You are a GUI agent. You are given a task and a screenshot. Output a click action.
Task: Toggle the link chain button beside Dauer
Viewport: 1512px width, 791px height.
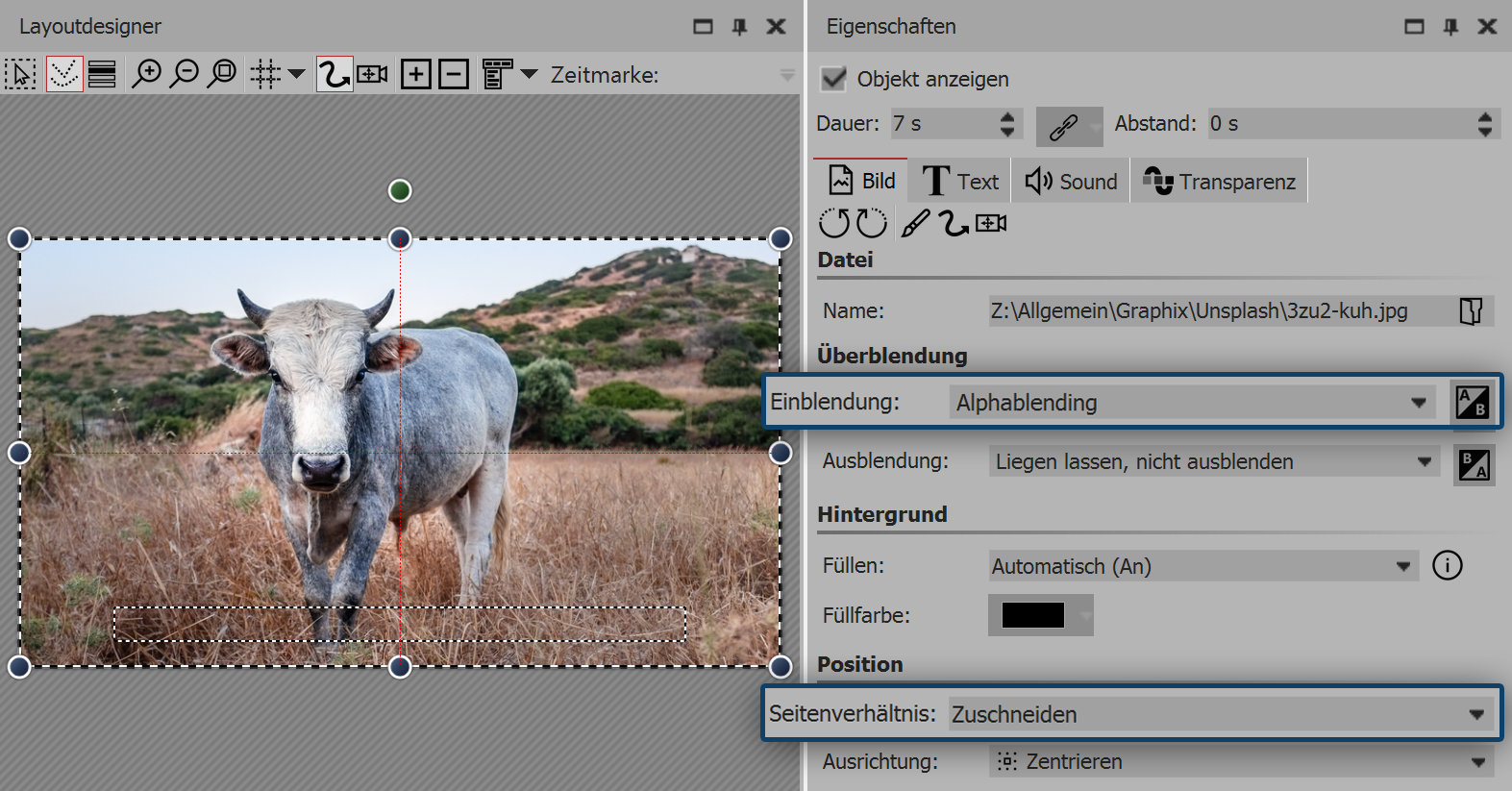[1063, 126]
